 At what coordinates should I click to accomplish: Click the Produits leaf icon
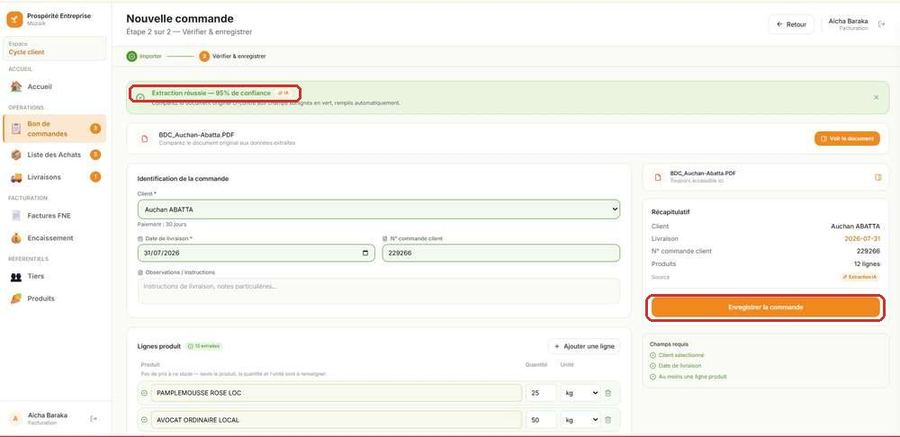pyautogui.click(x=16, y=299)
